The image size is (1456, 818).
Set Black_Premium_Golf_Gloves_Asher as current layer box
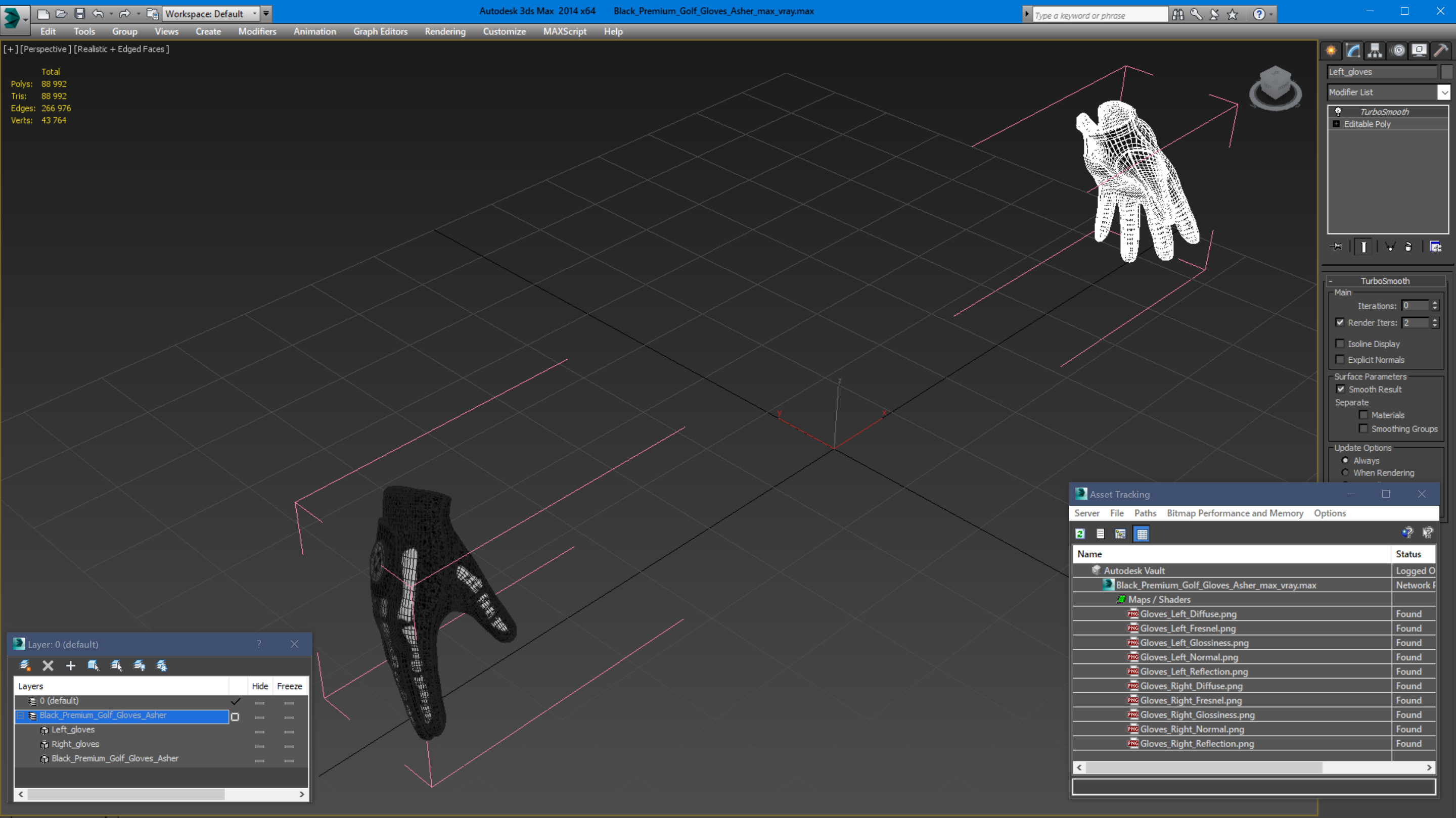(235, 716)
